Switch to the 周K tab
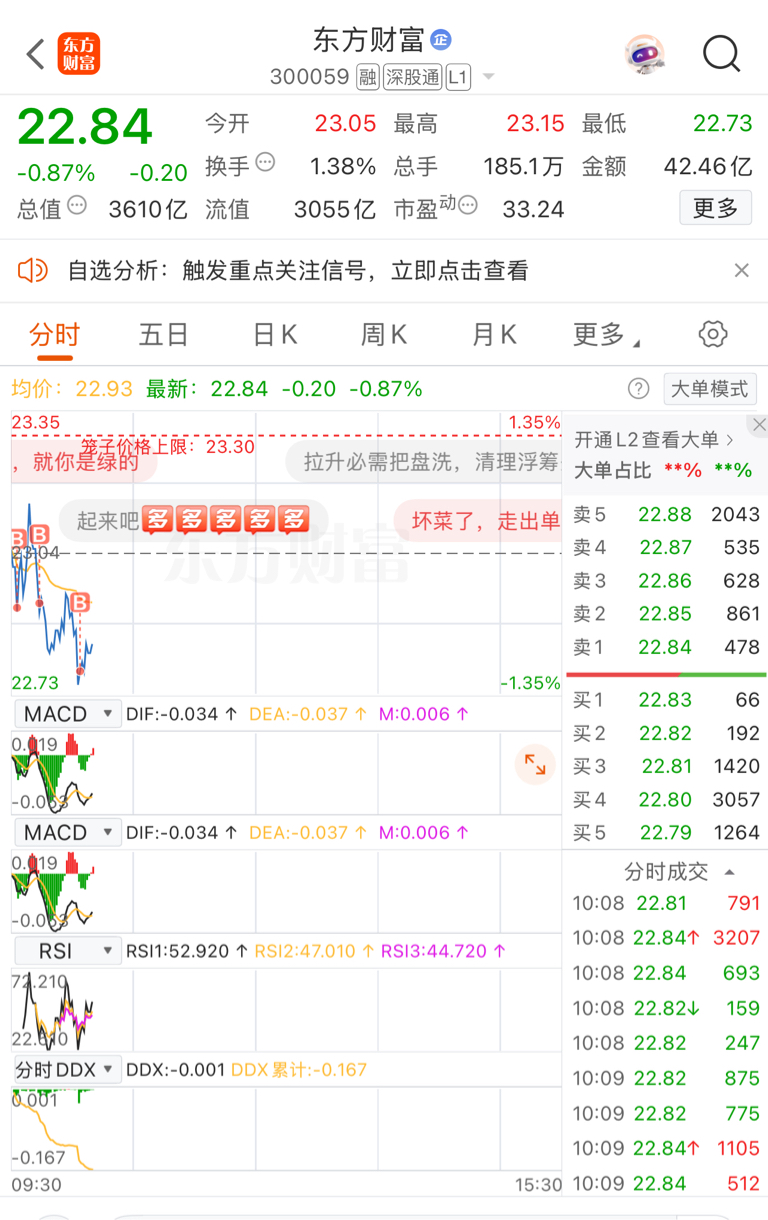Screen dimensions: 768x1220 (384, 334)
